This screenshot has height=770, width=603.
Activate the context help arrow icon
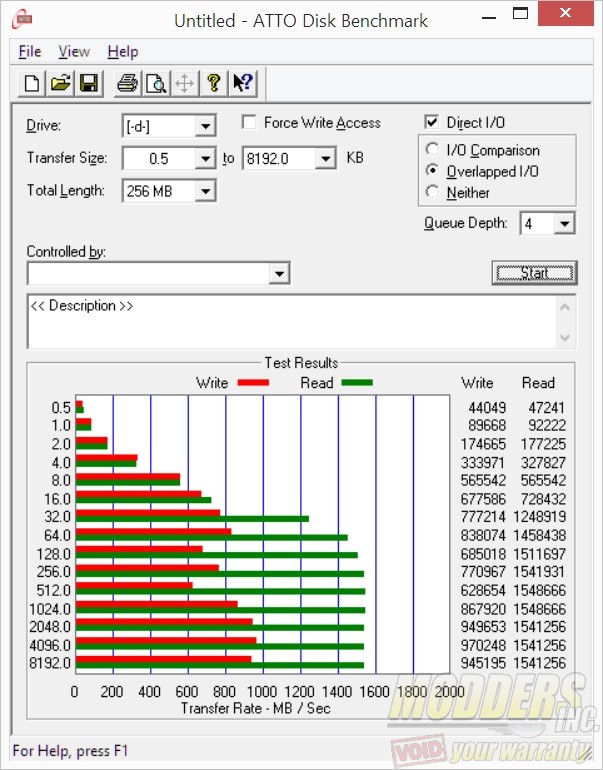coord(242,83)
